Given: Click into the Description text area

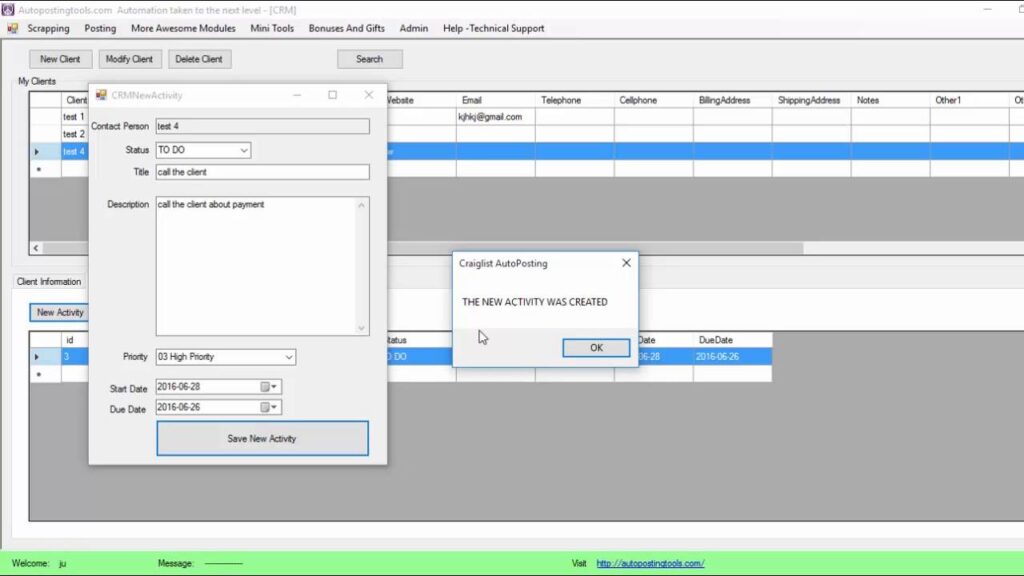Looking at the screenshot, I should pos(255,266).
